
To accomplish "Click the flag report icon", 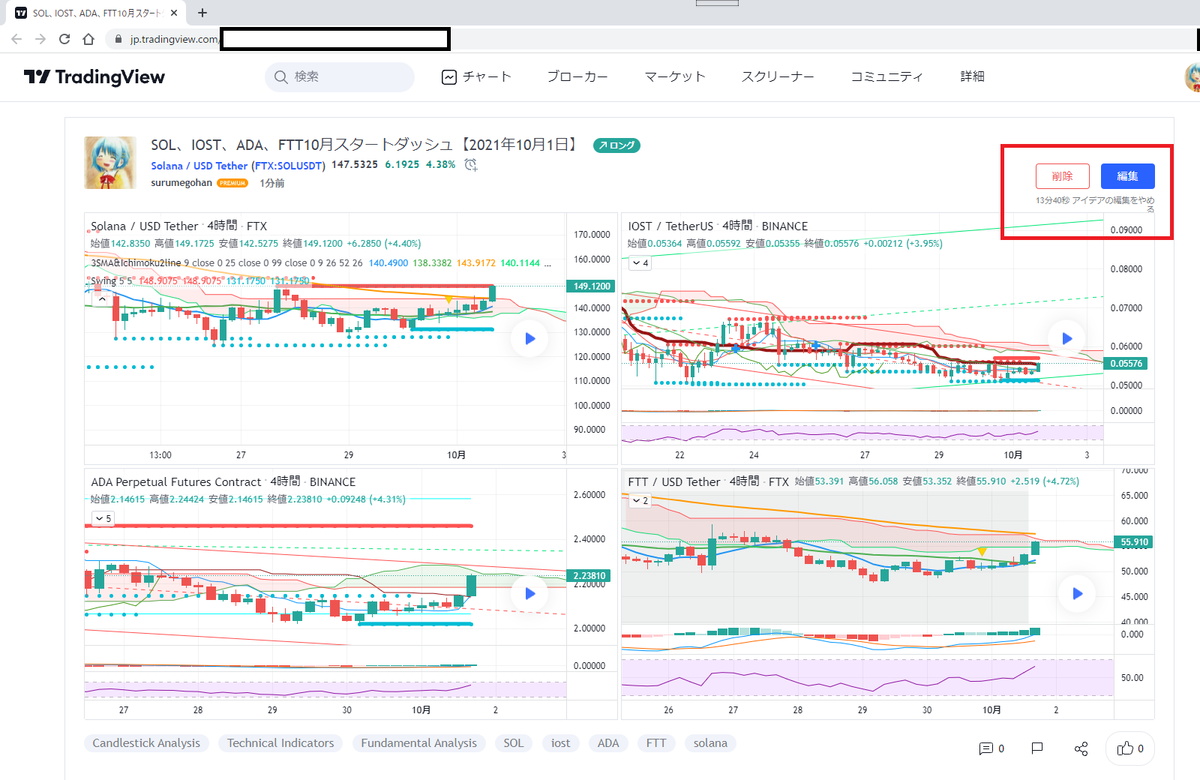I will (x=1037, y=748).
